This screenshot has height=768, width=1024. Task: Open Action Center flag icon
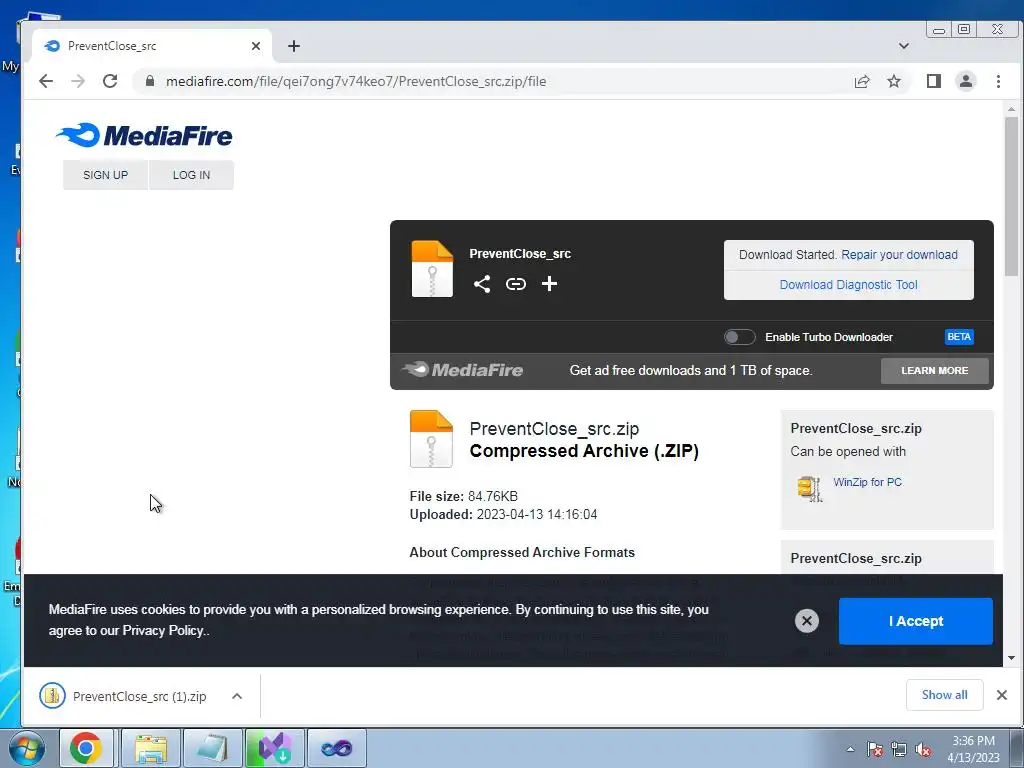(875, 749)
